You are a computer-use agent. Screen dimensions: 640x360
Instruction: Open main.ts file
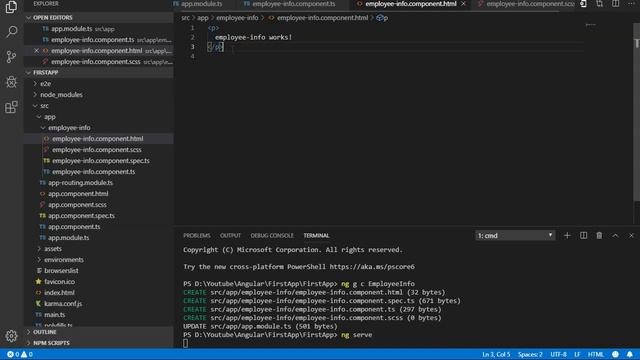99,315
